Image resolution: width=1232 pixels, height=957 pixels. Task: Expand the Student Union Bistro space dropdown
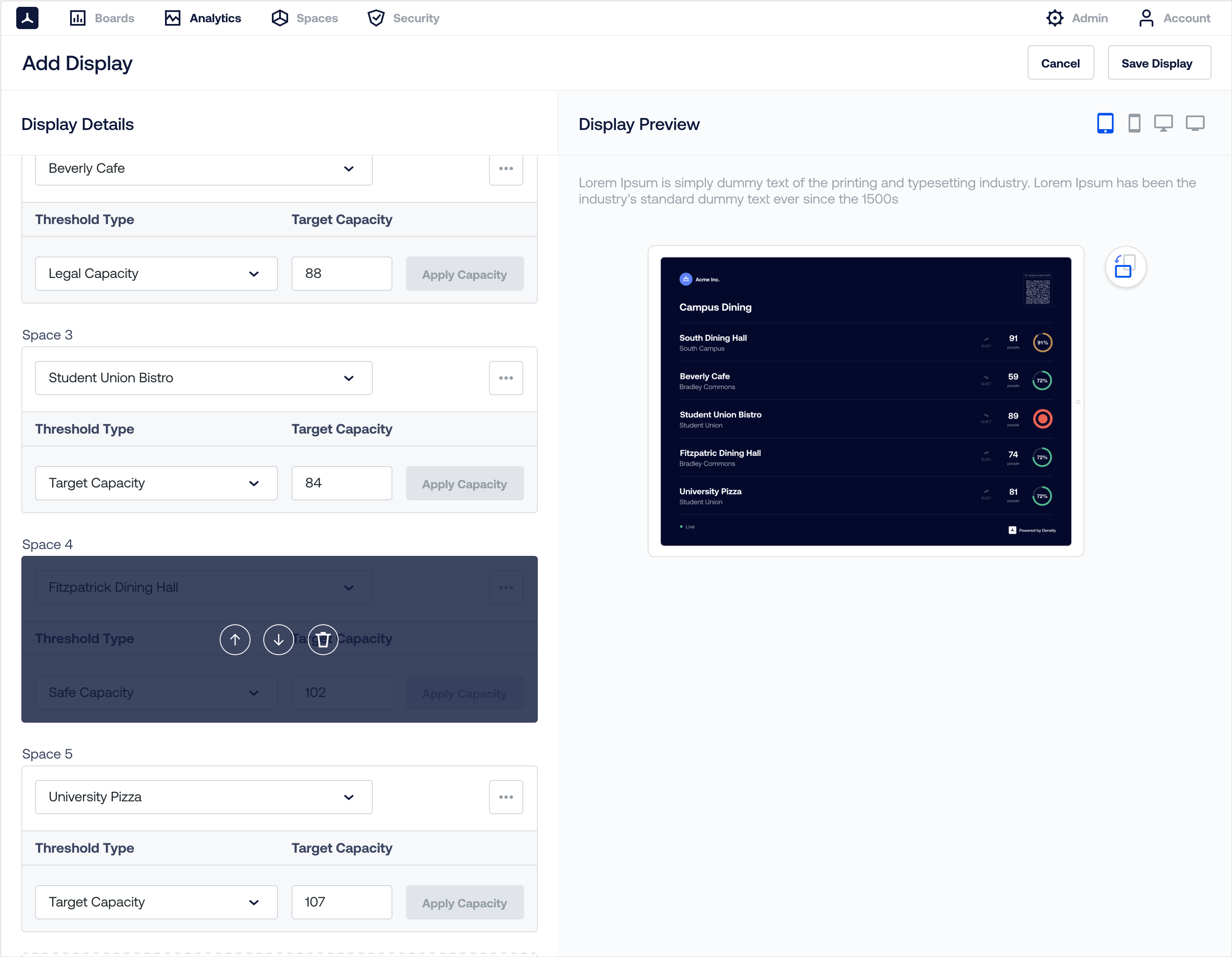[203, 378]
